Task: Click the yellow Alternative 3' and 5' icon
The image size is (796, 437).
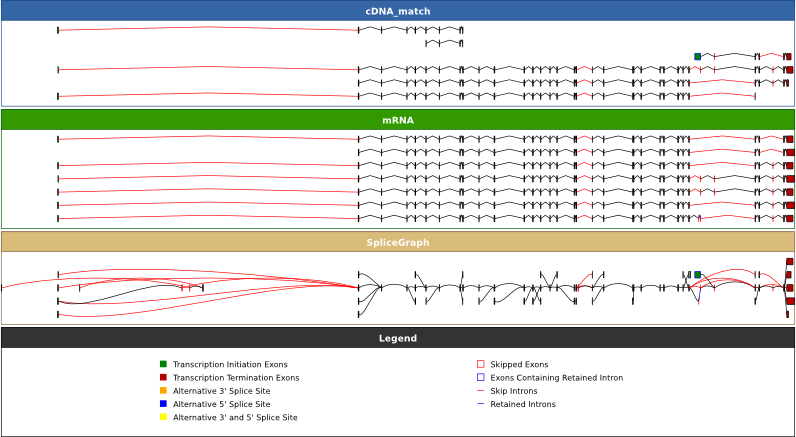Action: tap(163, 417)
